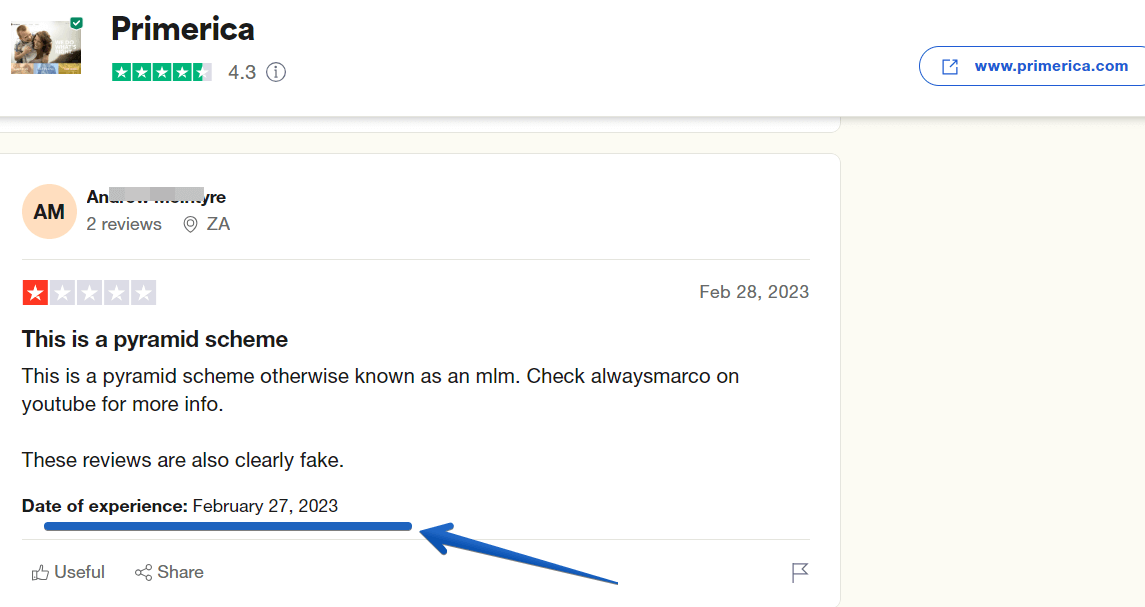
Task: Click the location pin icon beside ZA
Action: [x=190, y=224]
